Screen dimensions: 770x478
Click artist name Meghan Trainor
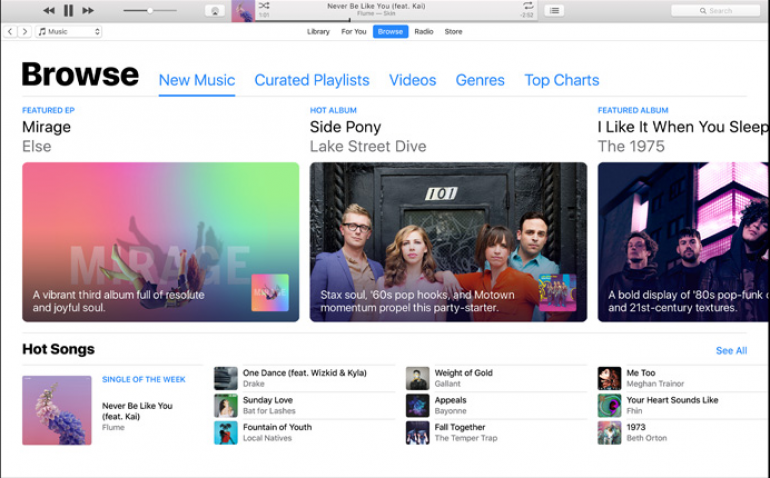click(655, 384)
